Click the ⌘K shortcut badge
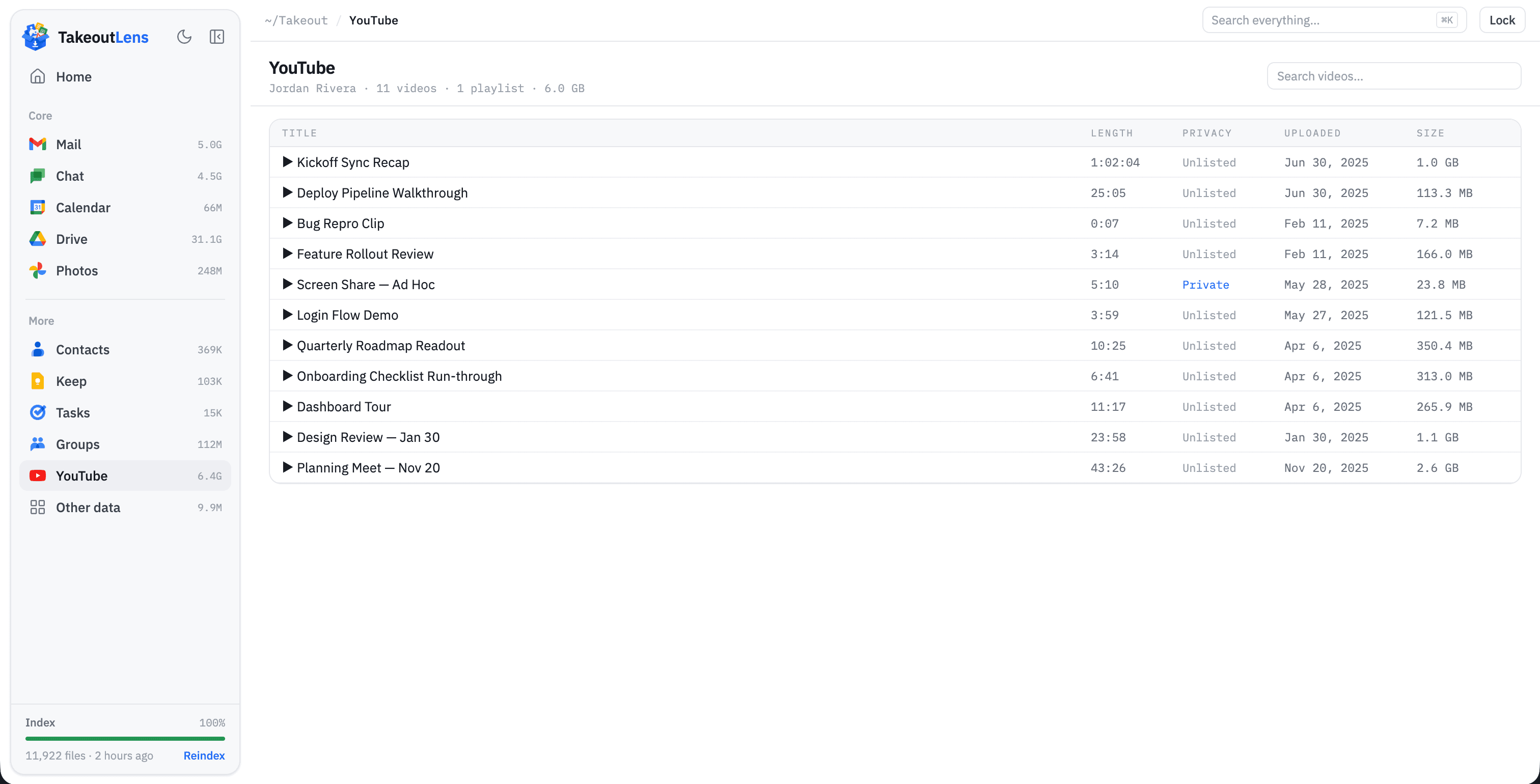 [x=1447, y=20]
